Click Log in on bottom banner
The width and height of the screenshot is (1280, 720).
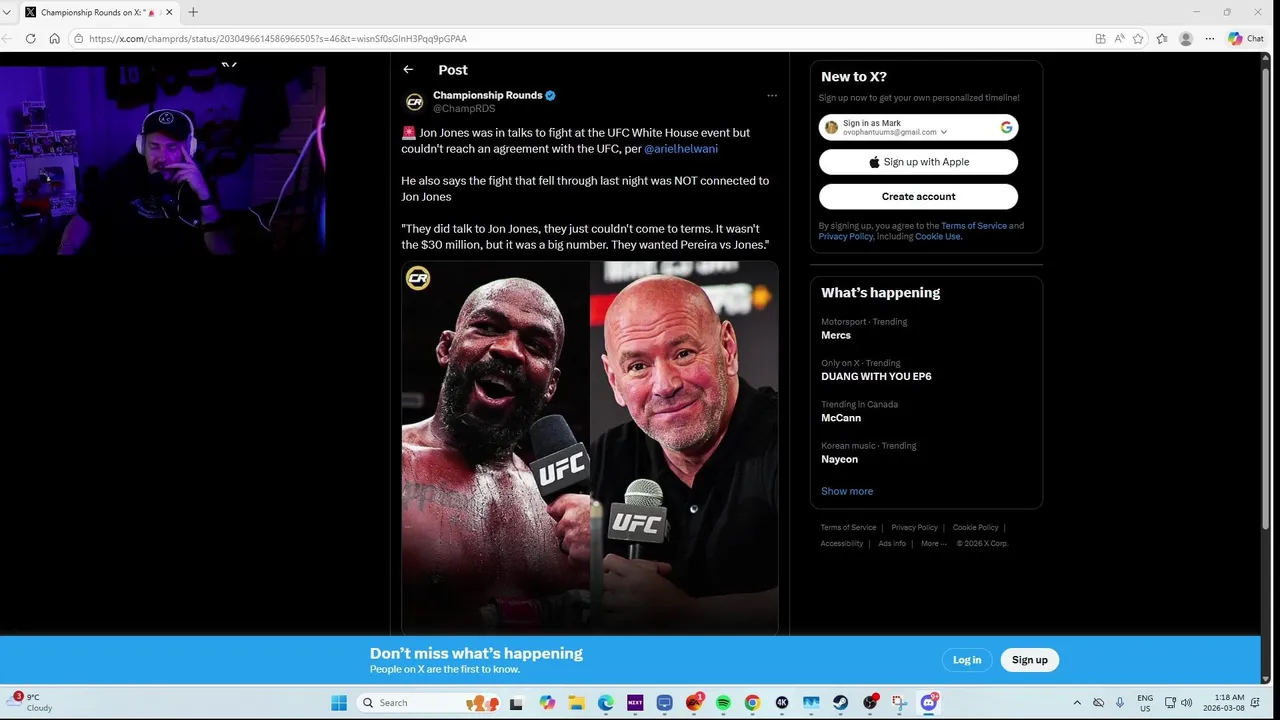click(967, 660)
